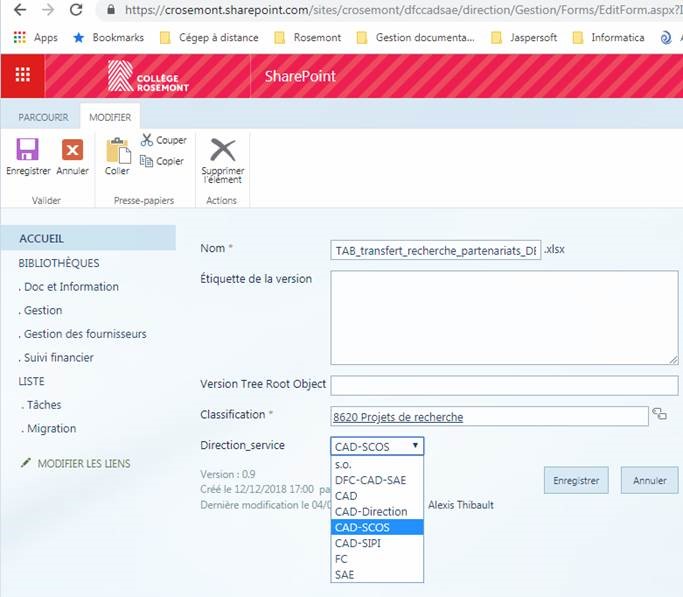Click the Annuler cancel icon in ribbon

click(x=72, y=151)
